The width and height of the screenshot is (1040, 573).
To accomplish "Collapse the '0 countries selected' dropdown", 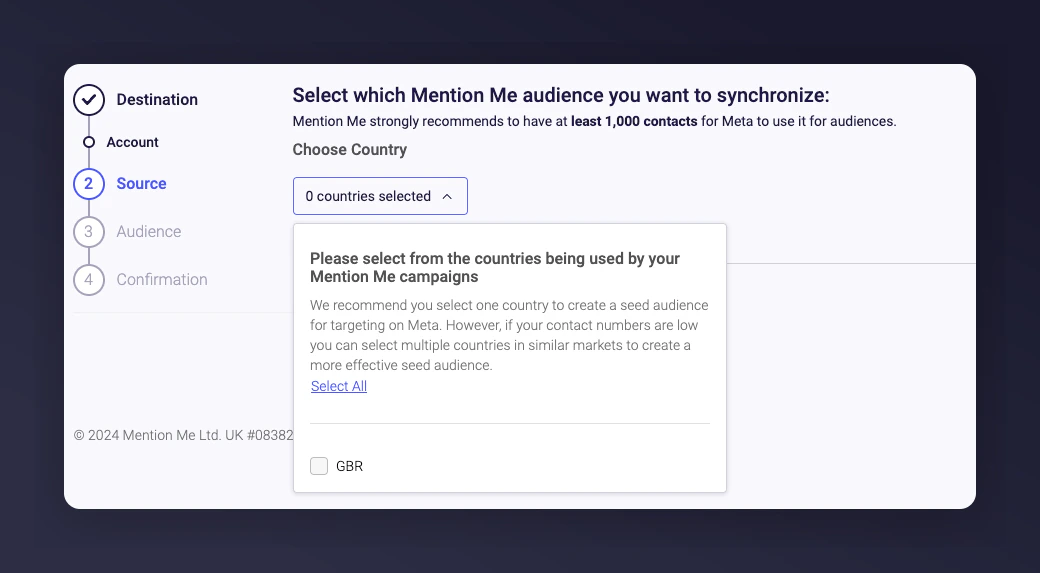I will [380, 196].
